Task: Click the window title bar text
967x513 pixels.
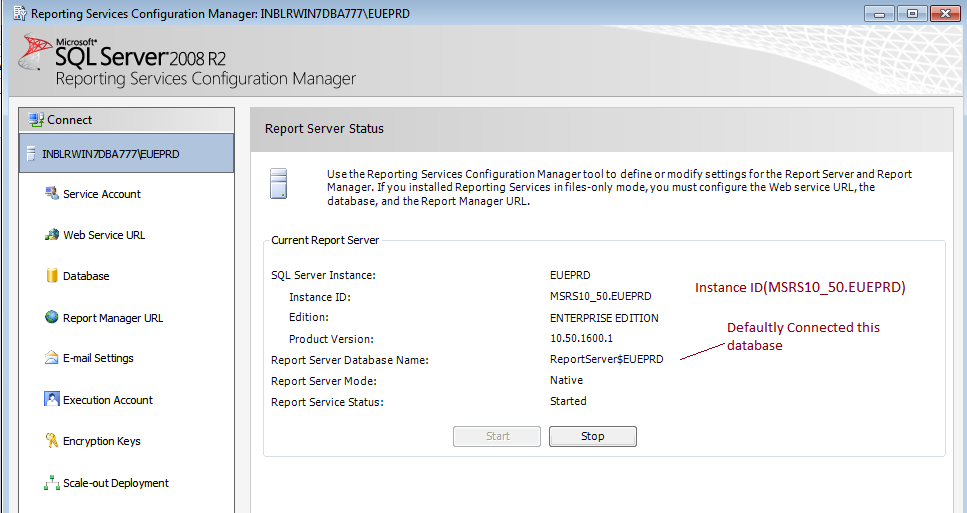Action: [220, 14]
